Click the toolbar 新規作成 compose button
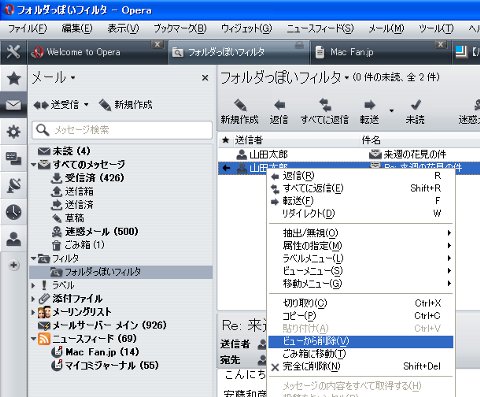The height and width of the screenshot is (397, 480). coord(239,112)
